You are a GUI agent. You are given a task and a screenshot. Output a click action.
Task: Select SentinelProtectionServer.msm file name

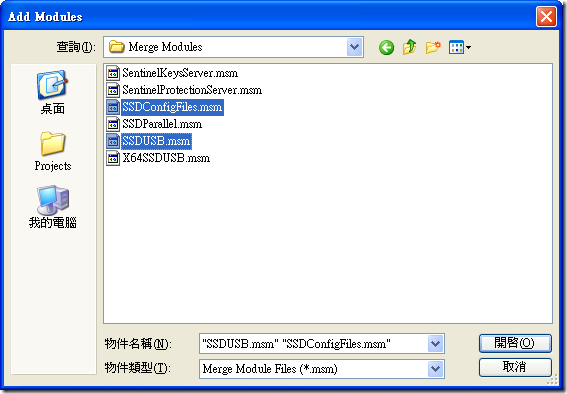[x=192, y=90]
